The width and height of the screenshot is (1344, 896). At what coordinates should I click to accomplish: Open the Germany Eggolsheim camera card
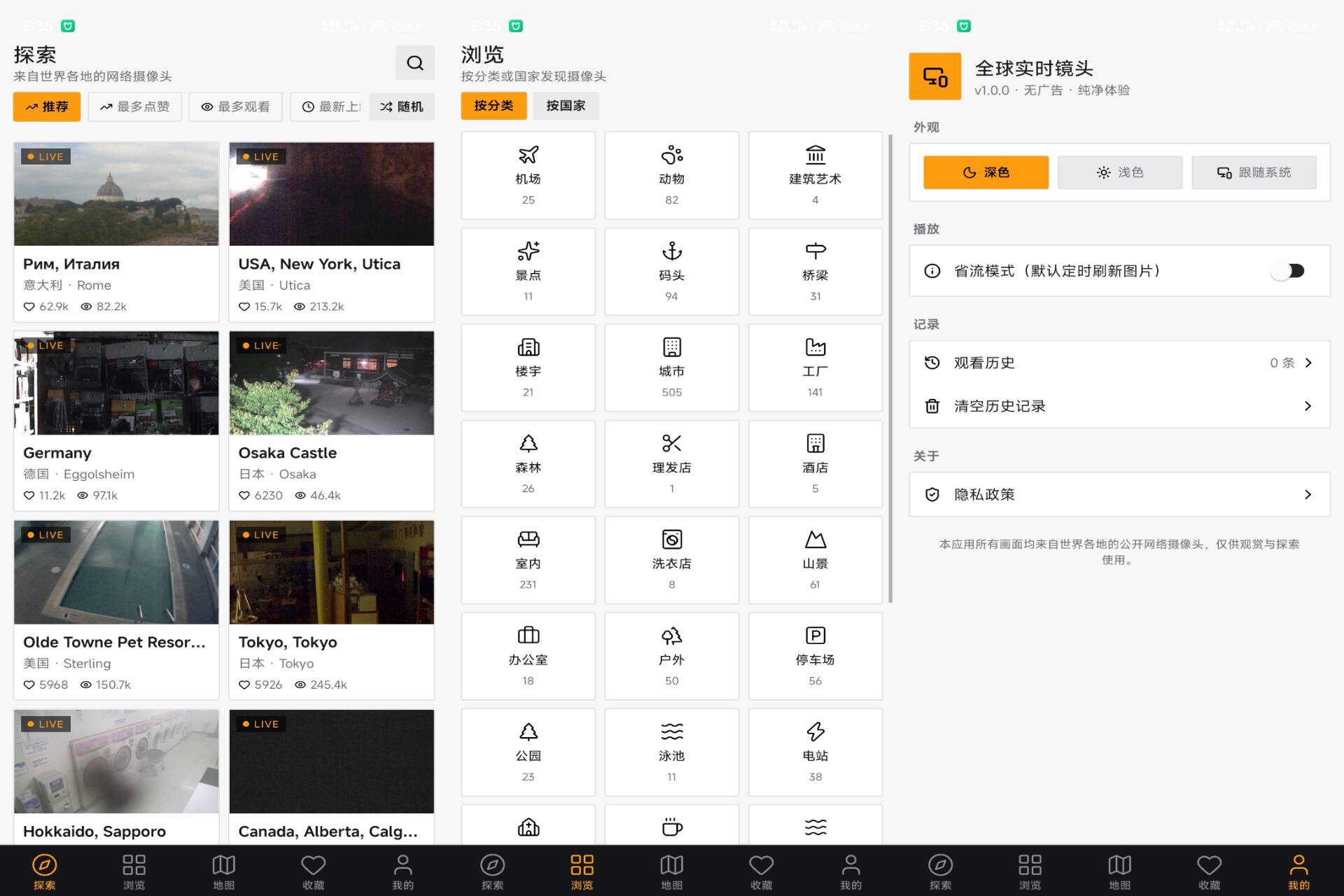coord(116,421)
